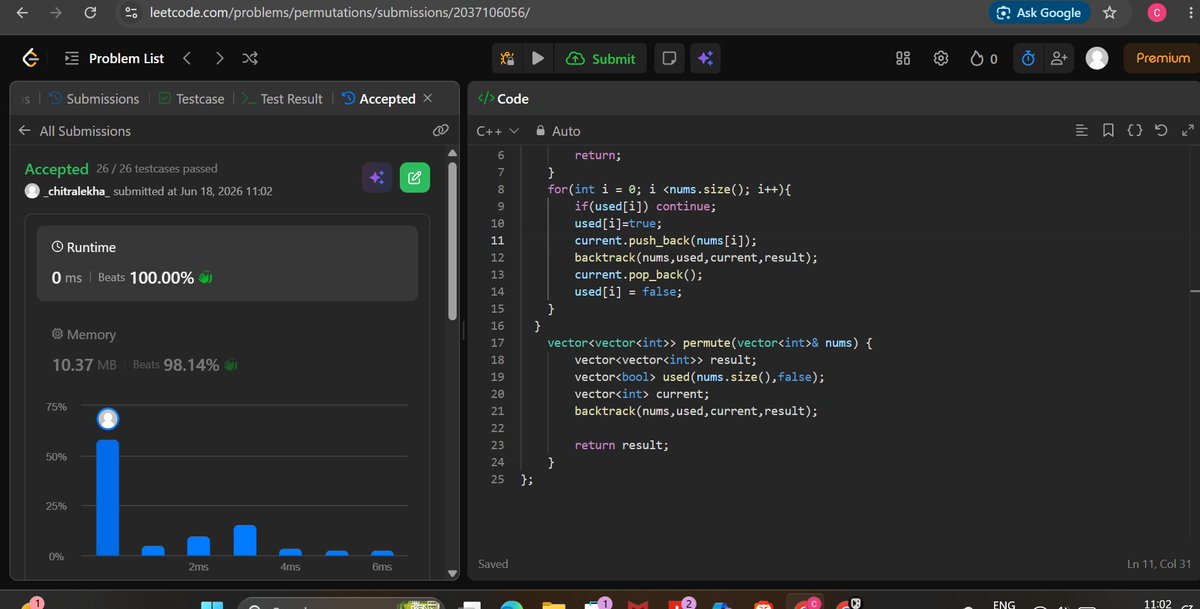The width and height of the screenshot is (1200, 609).
Task: Open the settings gear icon
Action: [x=940, y=58]
